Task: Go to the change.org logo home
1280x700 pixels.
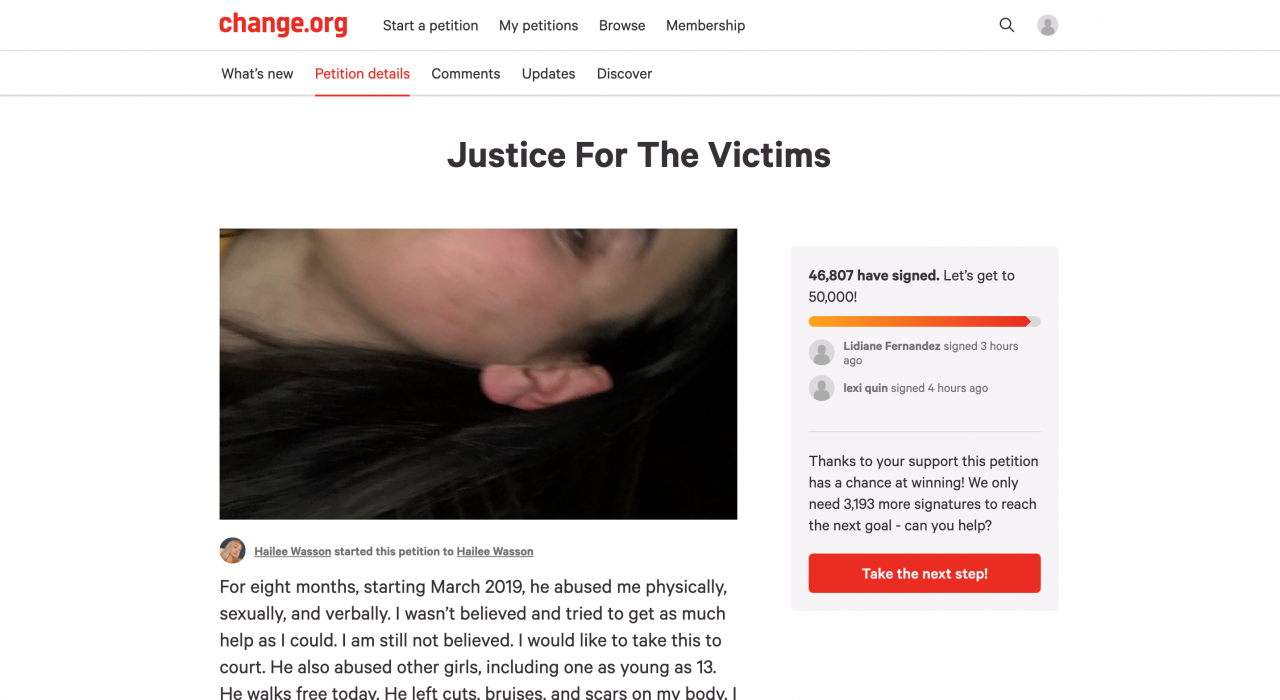Action: [283, 24]
